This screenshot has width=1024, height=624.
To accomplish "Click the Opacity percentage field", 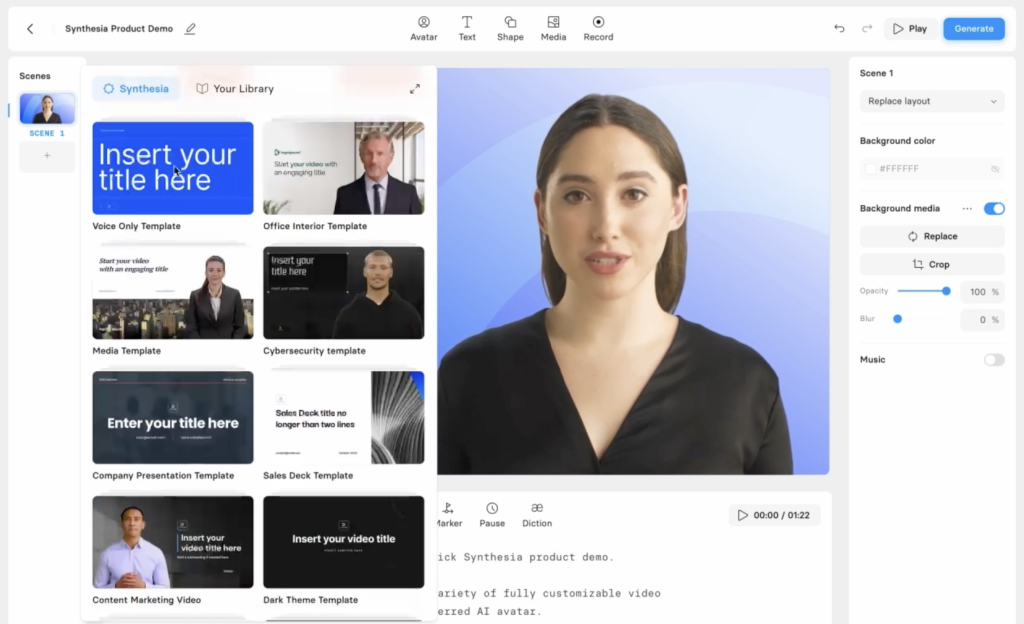I will coord(982,292).
